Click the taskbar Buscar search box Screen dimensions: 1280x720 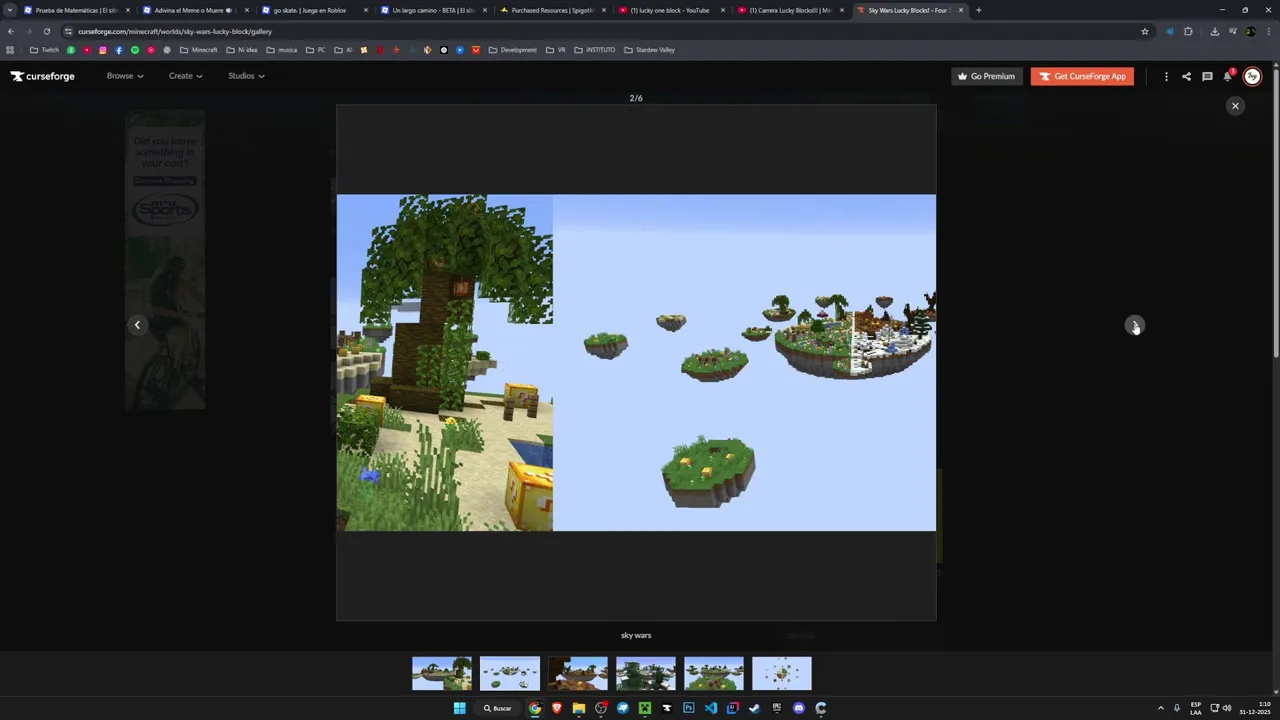497,708
